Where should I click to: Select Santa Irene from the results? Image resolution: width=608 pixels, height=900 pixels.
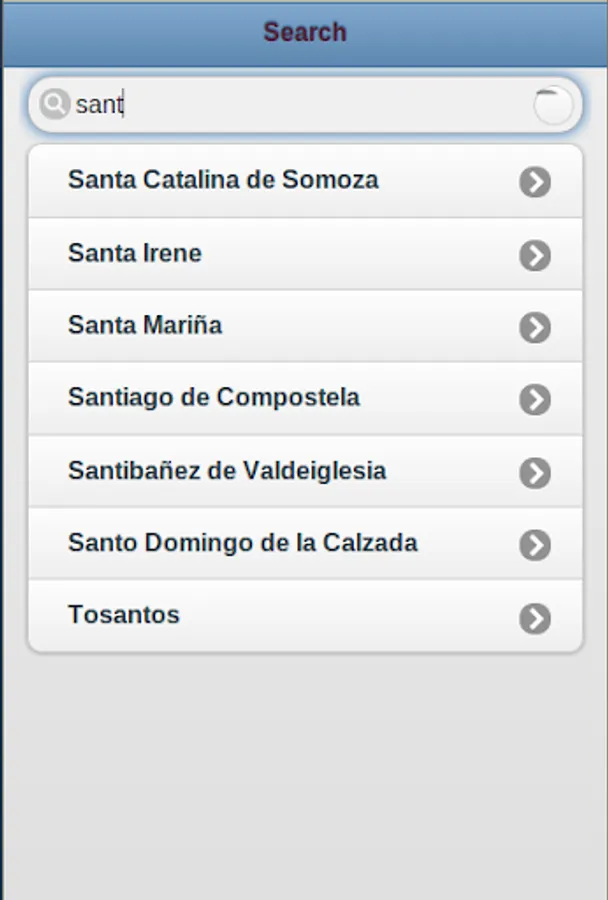click(x=135, y=253)
